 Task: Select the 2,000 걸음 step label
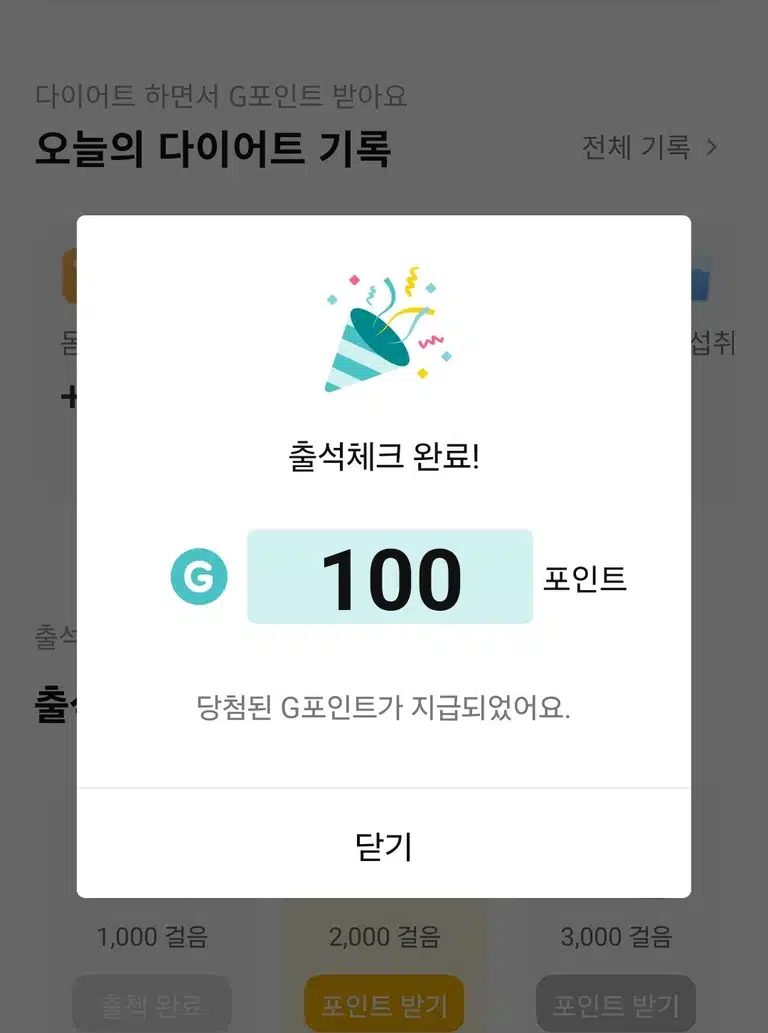[x=384, y=936]
